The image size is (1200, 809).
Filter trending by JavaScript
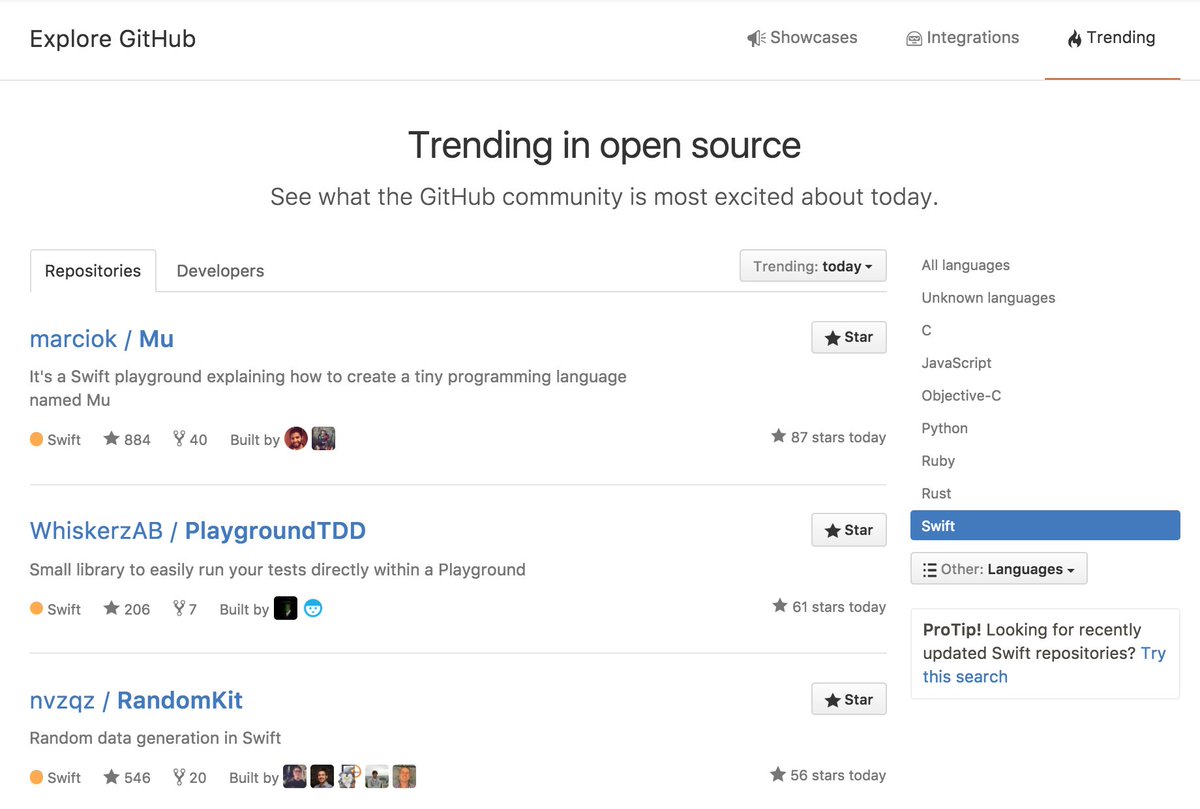click(957, 364)
